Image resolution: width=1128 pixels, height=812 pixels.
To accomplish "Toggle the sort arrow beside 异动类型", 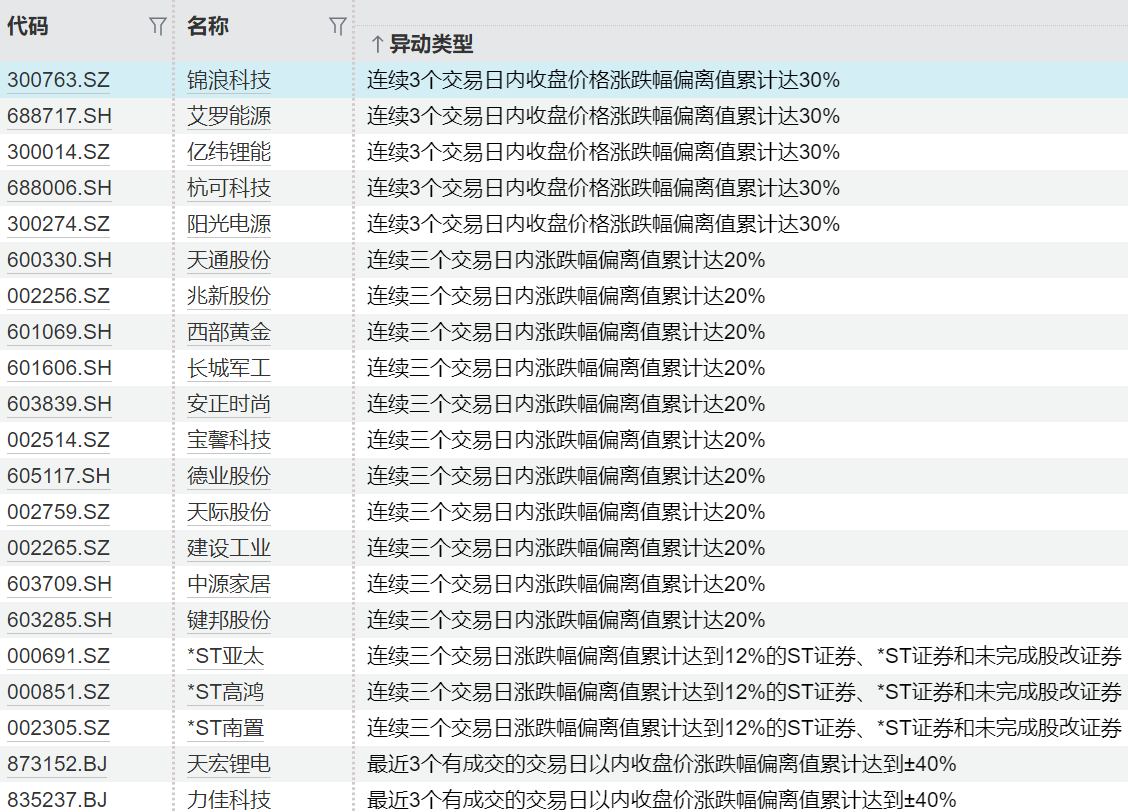I will (377, 45).
